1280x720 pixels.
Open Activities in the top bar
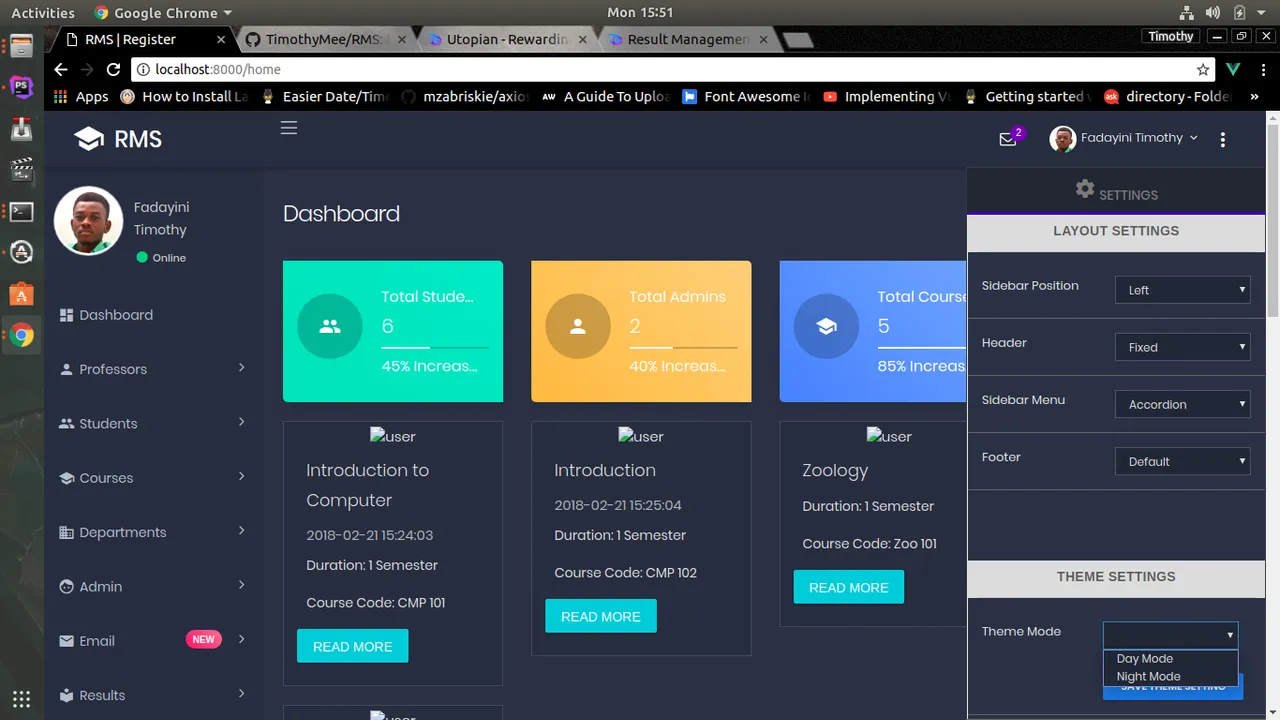click(43, 13)
